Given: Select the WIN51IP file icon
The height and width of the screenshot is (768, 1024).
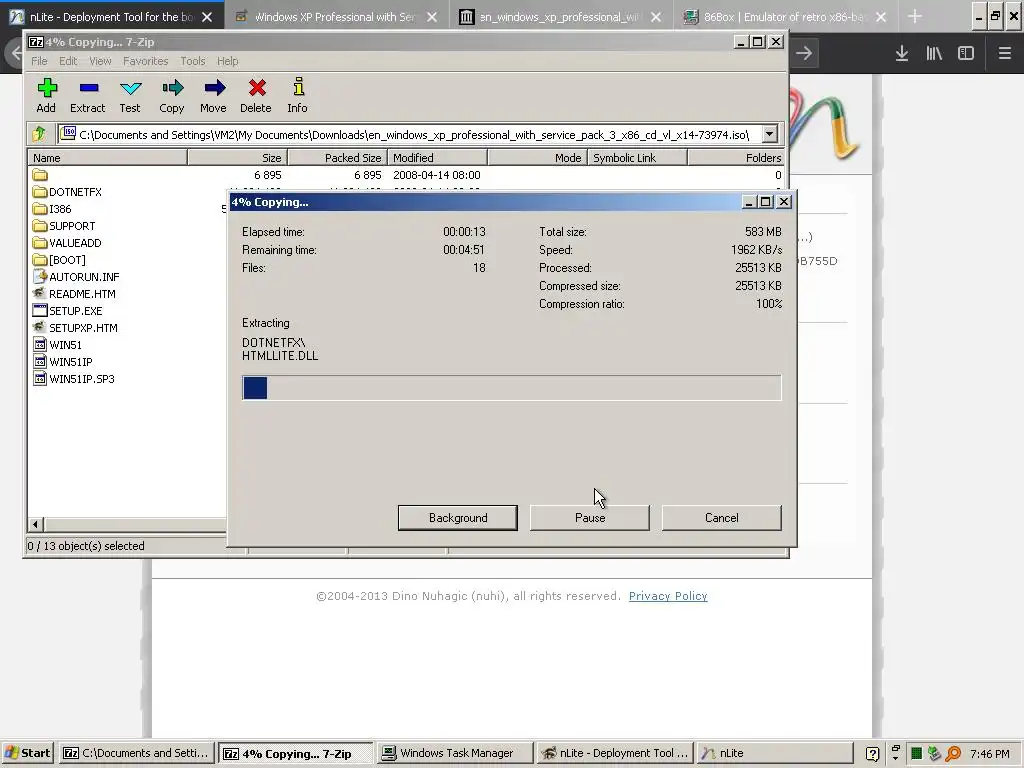Looking at the screenshot, I should 40,362.
